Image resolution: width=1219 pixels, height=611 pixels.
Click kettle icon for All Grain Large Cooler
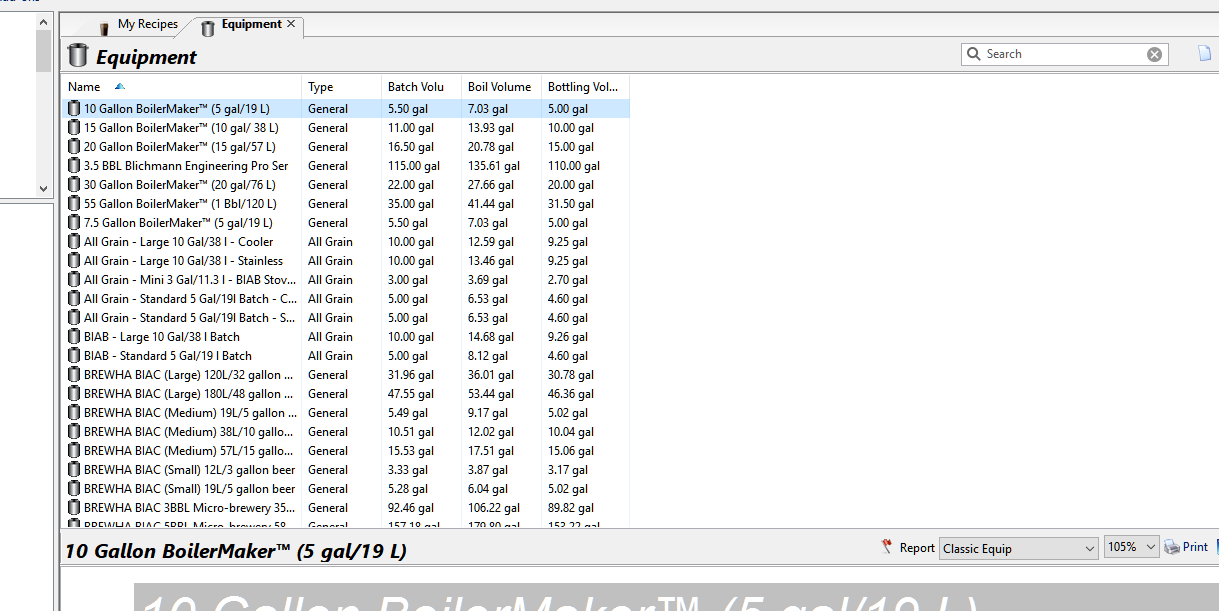74,242
